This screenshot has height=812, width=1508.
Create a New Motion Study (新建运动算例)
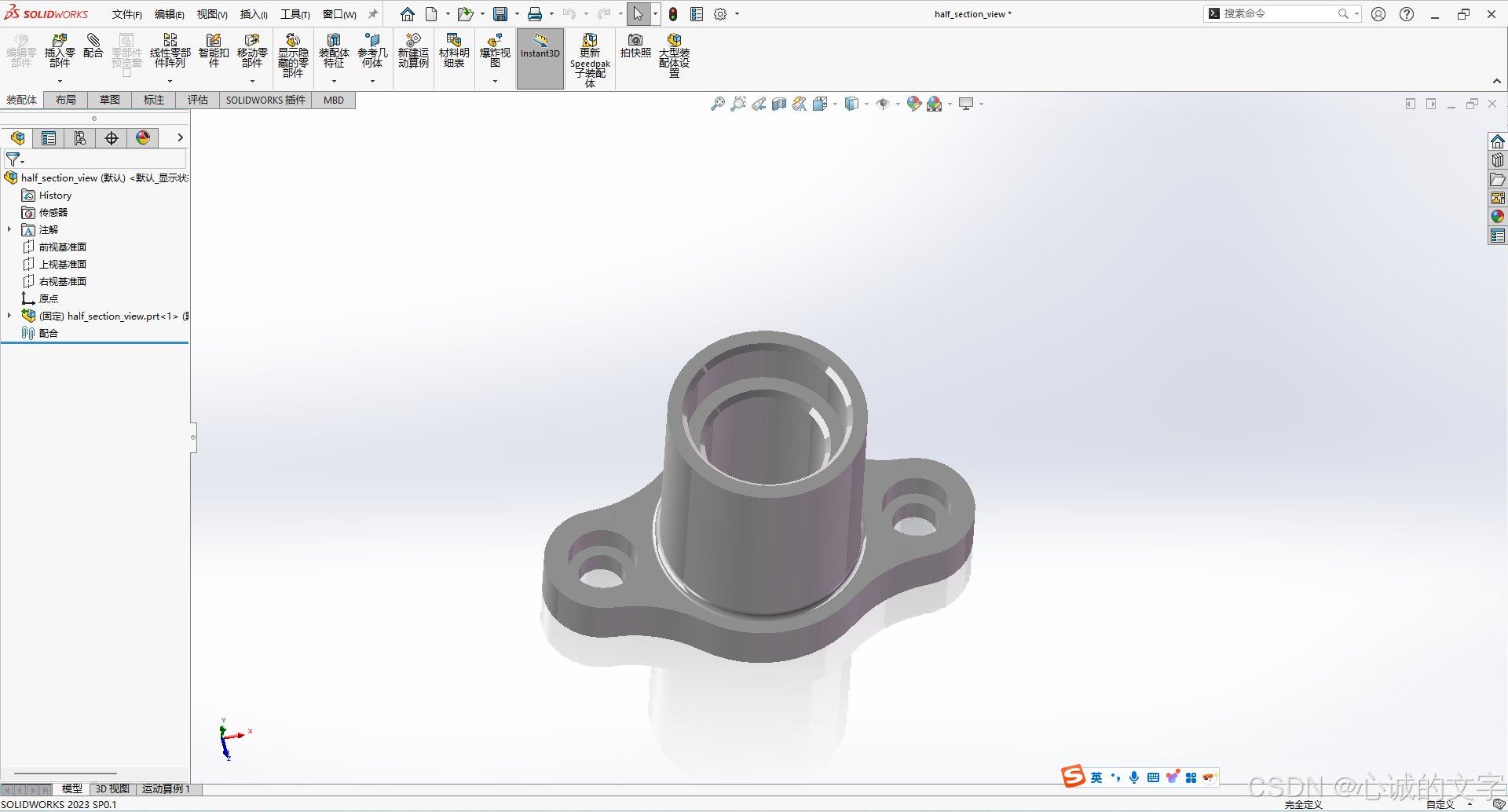click(x=413, y=50)
